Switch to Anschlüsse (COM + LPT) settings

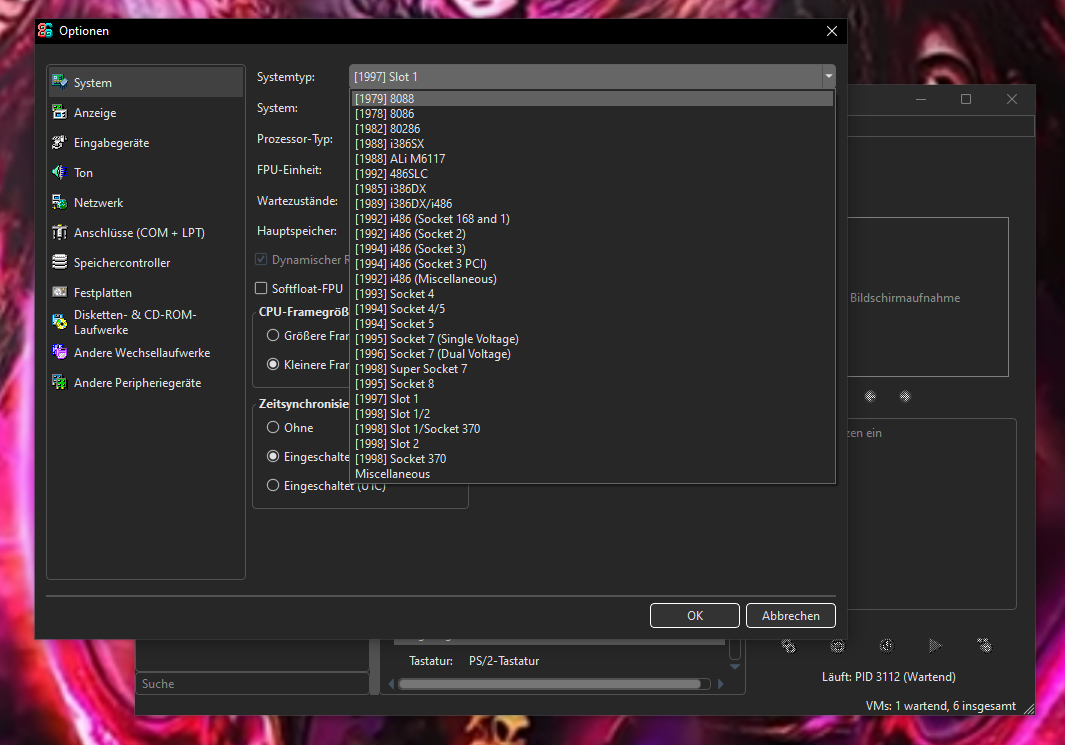(x=58, y=232)
